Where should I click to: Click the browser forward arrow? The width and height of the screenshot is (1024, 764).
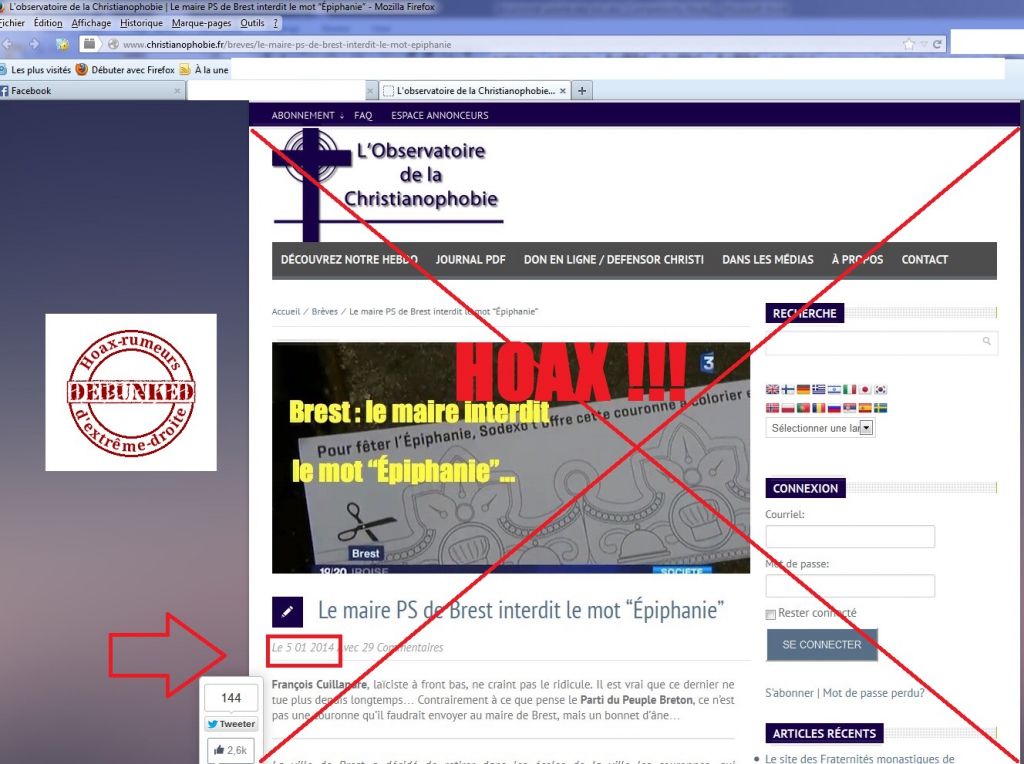[34, 44]
